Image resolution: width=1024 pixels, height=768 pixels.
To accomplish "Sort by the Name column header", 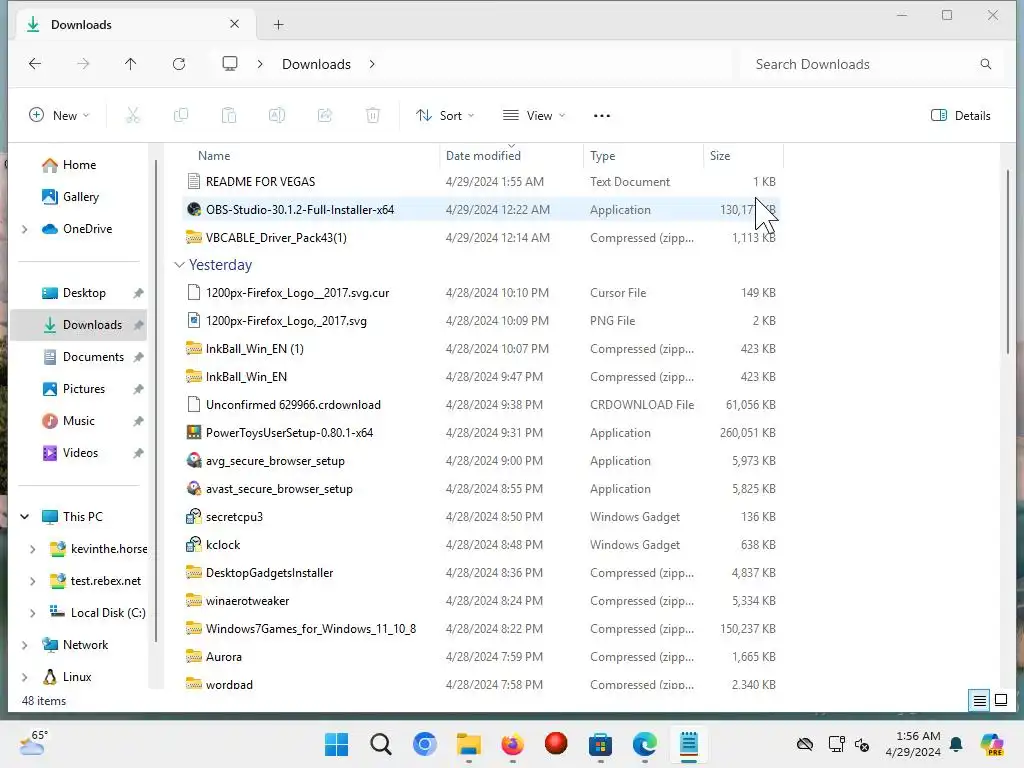I will point(214,156).
